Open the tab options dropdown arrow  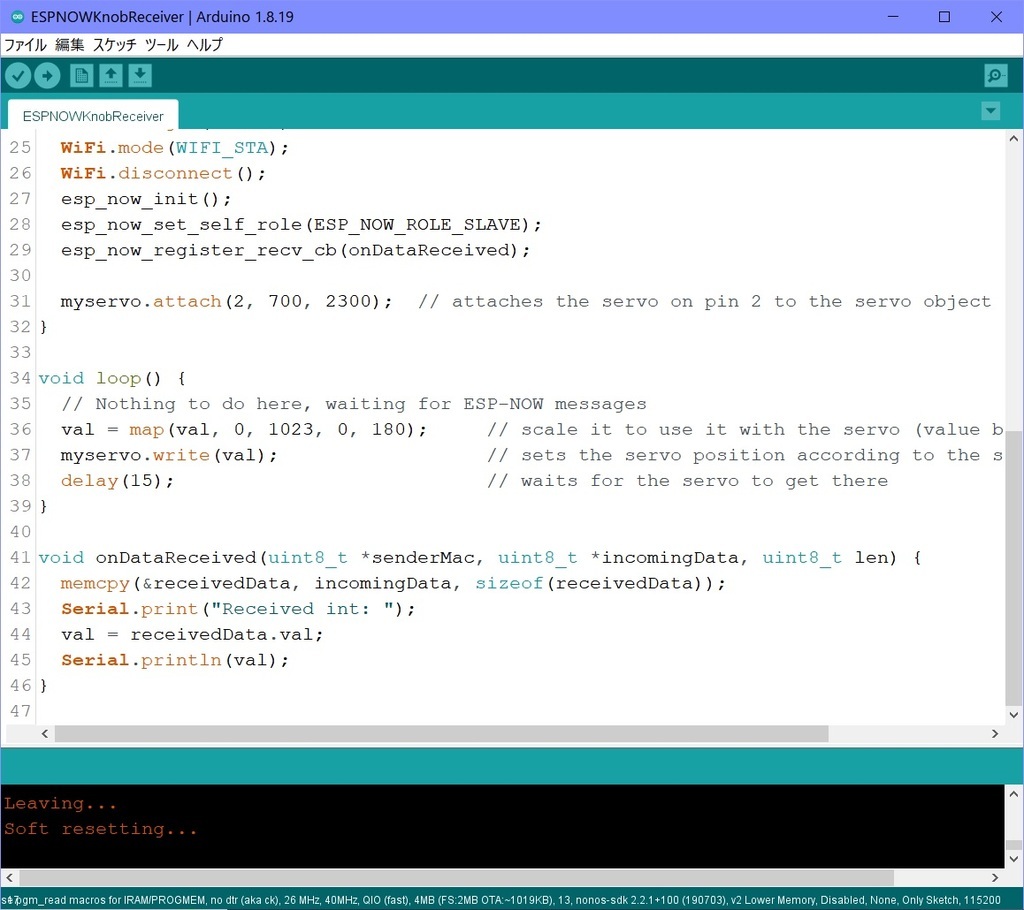coord(990,111)
